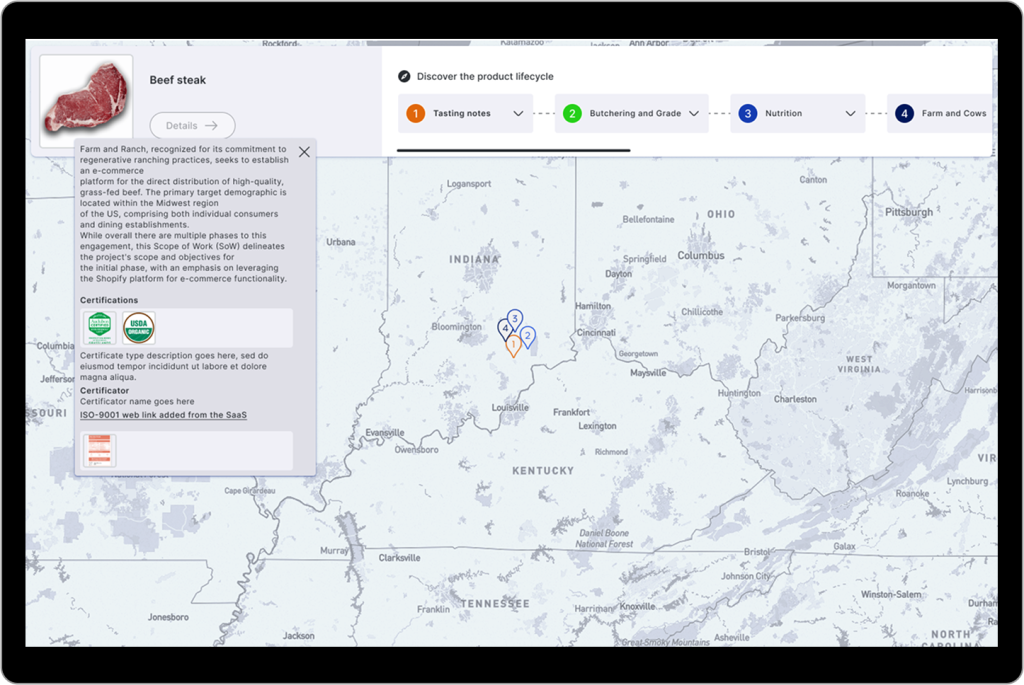Viewport: 1024px width, 685px height.
Task: Click the Lexington label on the map
Action: point(597,426)
